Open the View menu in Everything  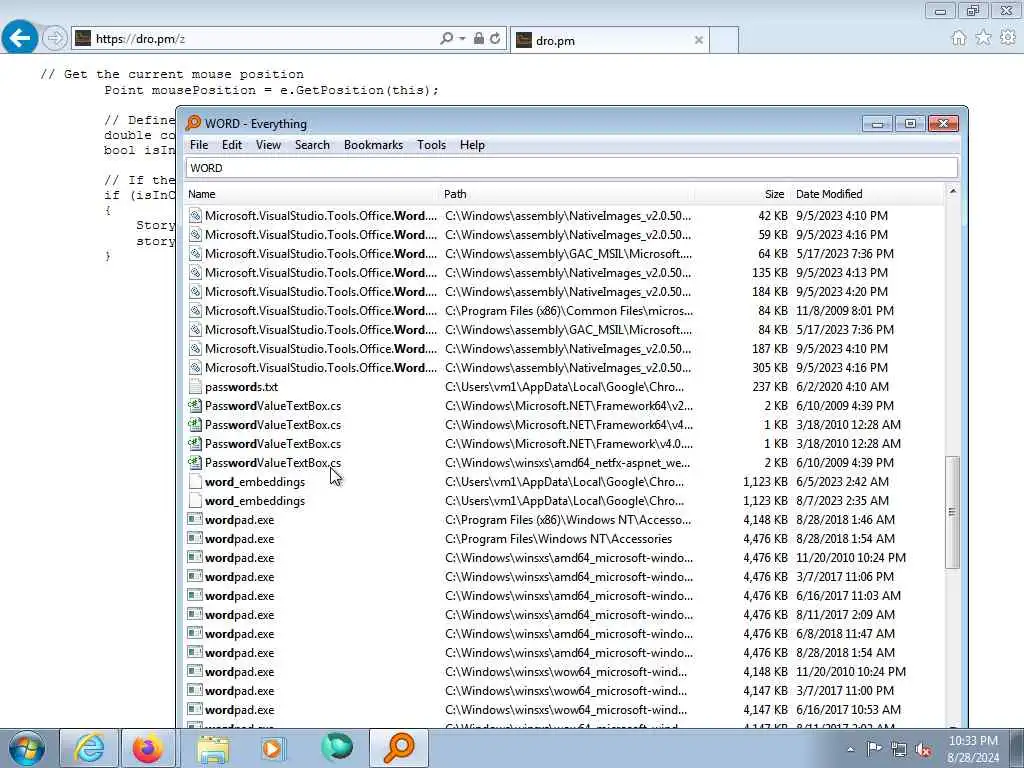[268, 145]
